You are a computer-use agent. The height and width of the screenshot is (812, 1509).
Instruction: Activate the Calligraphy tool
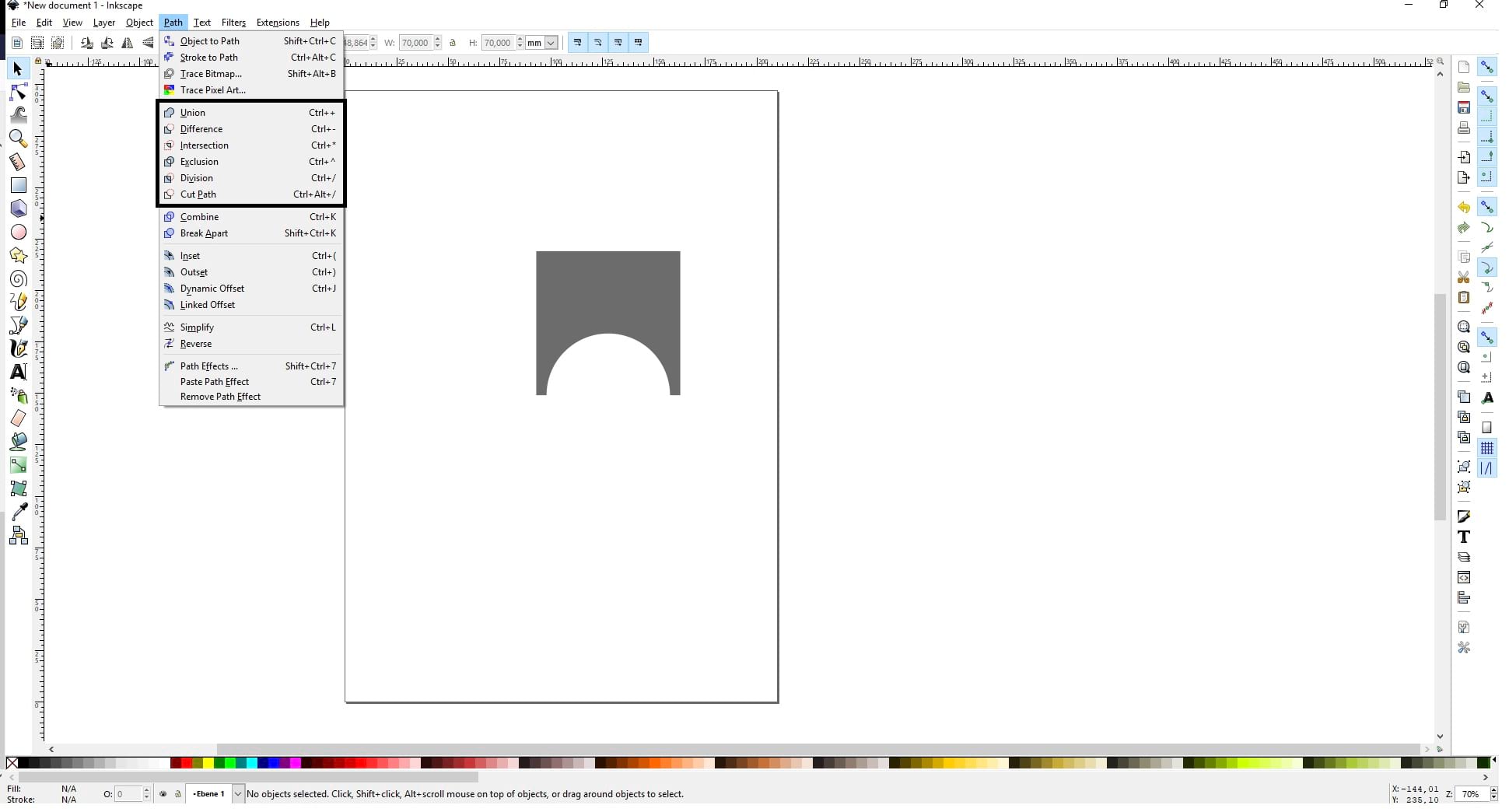pos(18,348)
